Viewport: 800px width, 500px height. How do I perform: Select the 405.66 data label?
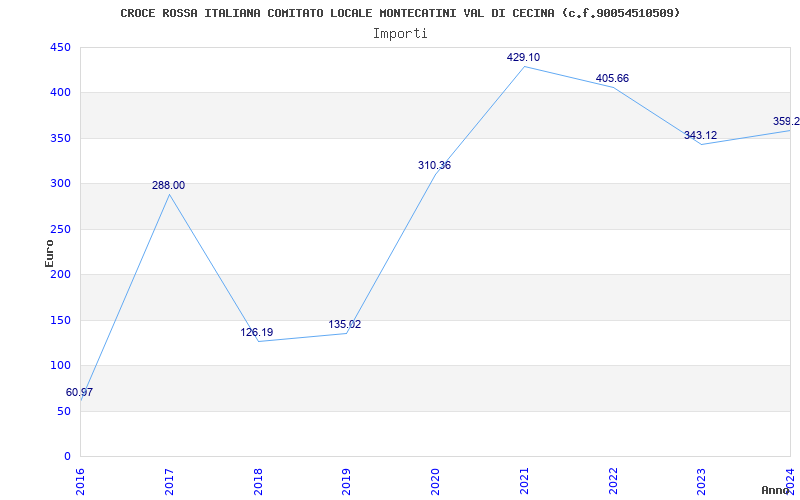click(612, 79)
